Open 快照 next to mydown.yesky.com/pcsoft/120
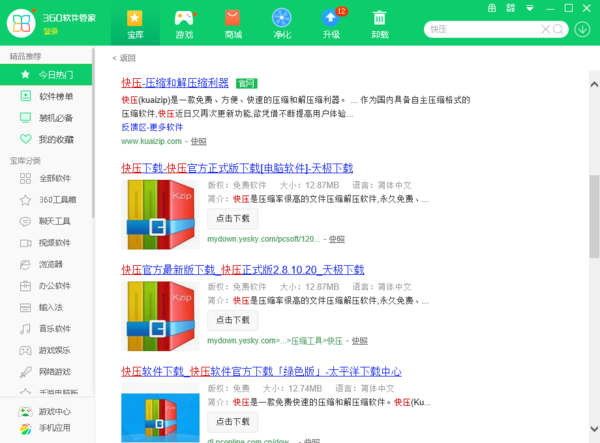The image size is (600, 443). coord(337,239)
